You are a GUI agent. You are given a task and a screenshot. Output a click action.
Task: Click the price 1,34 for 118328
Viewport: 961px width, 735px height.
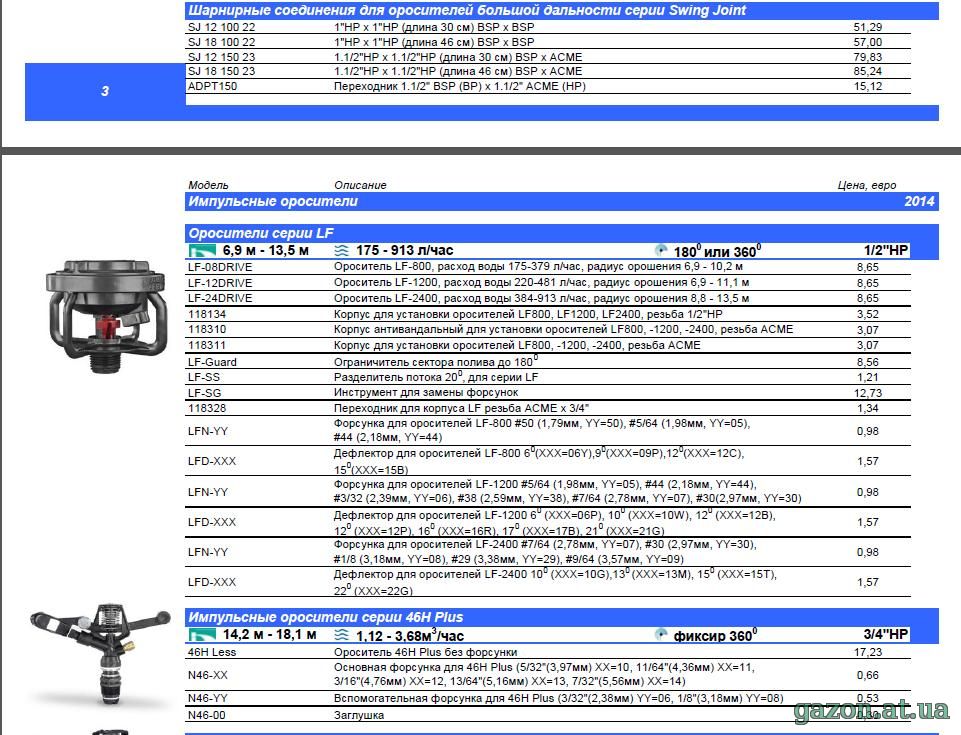pyautogui.click(x=868, y=408)
